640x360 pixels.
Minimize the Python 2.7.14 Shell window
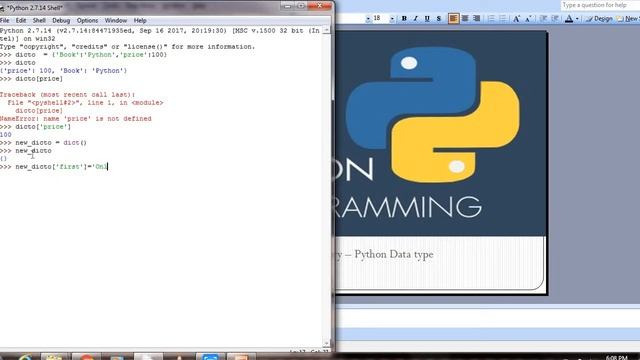pos(288,6)
